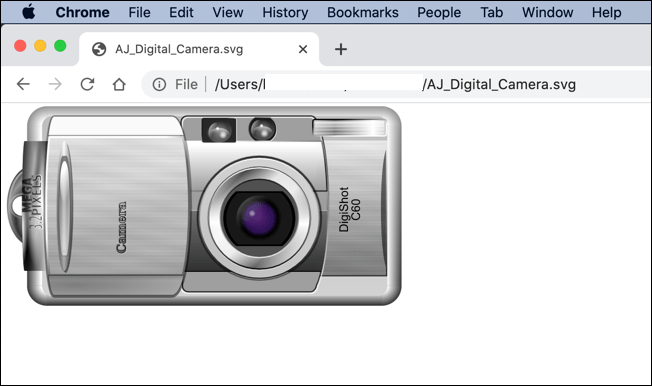
Task: Open the Window menu
Action: pyautogui.click(x=548, y=12)
